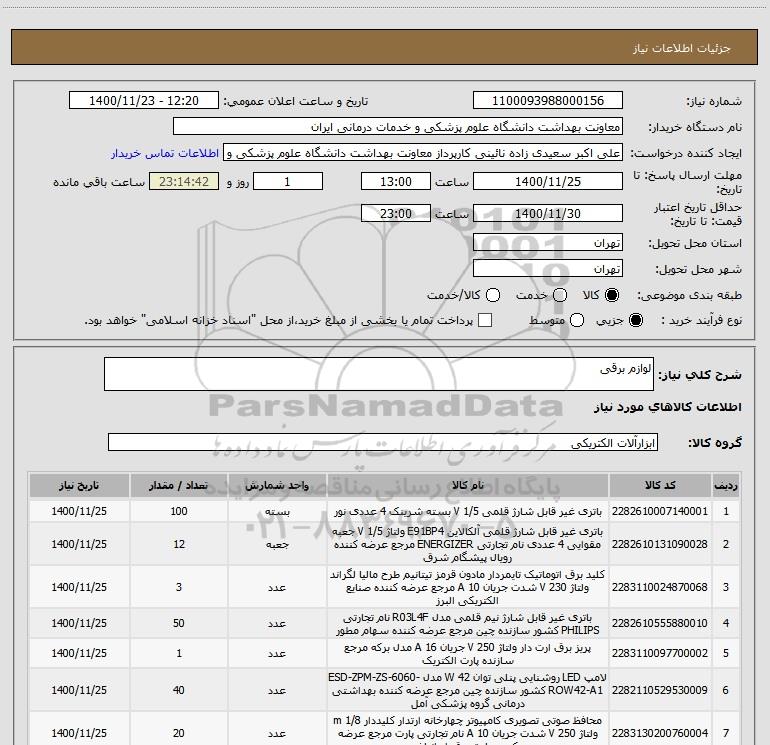Click product code 2282610131090028

pos(660,544)
